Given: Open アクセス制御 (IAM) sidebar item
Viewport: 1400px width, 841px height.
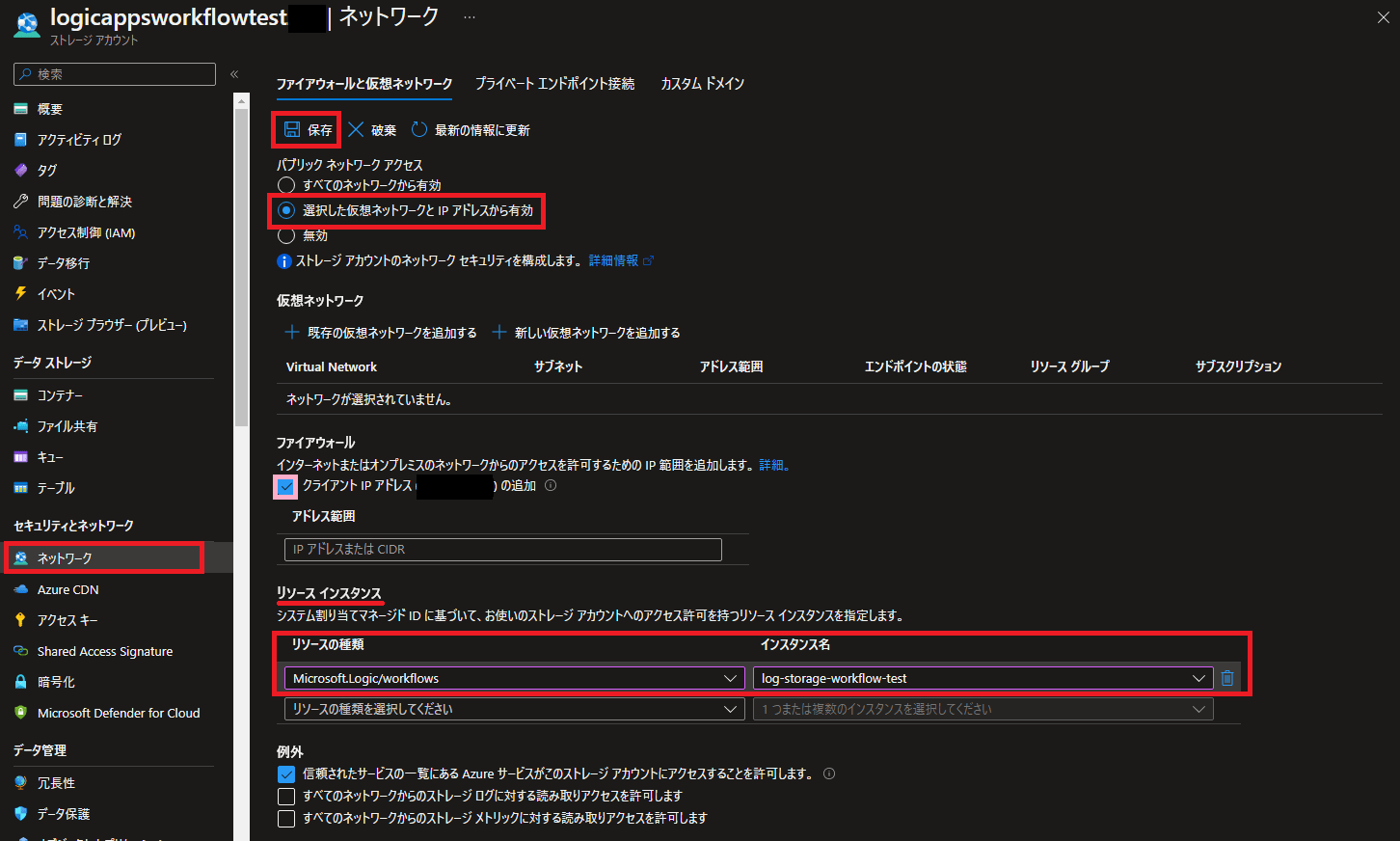Looking at the screenshot, I should pos(86,232).
